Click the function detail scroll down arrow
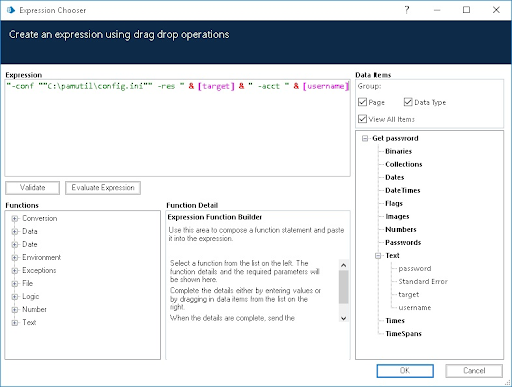 (344, 318)
